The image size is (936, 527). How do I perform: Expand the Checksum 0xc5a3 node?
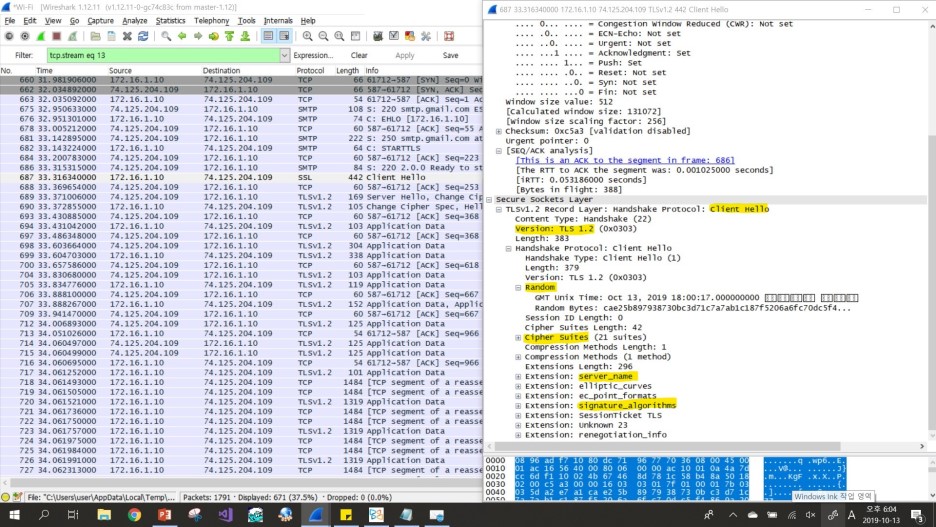(x=498, y=131)
